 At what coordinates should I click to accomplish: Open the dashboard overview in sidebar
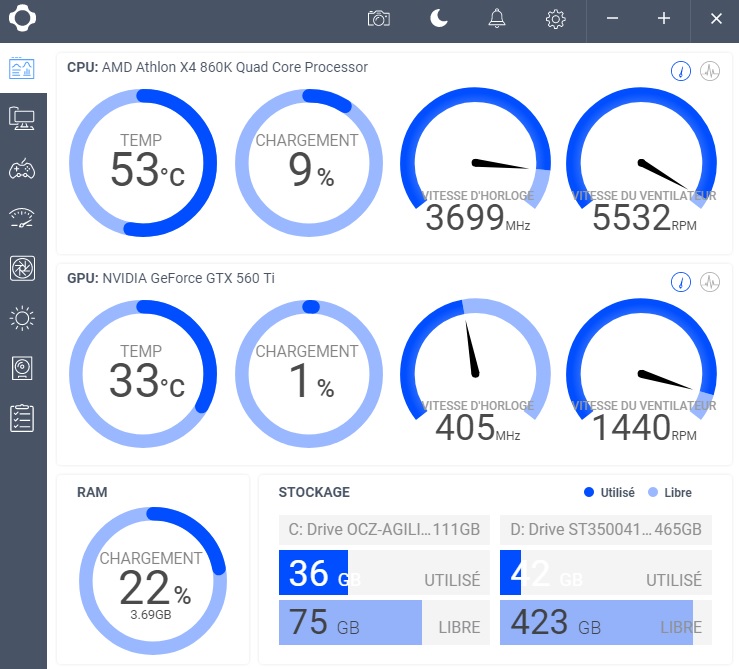pyautogui.click(x=22, y=68)
